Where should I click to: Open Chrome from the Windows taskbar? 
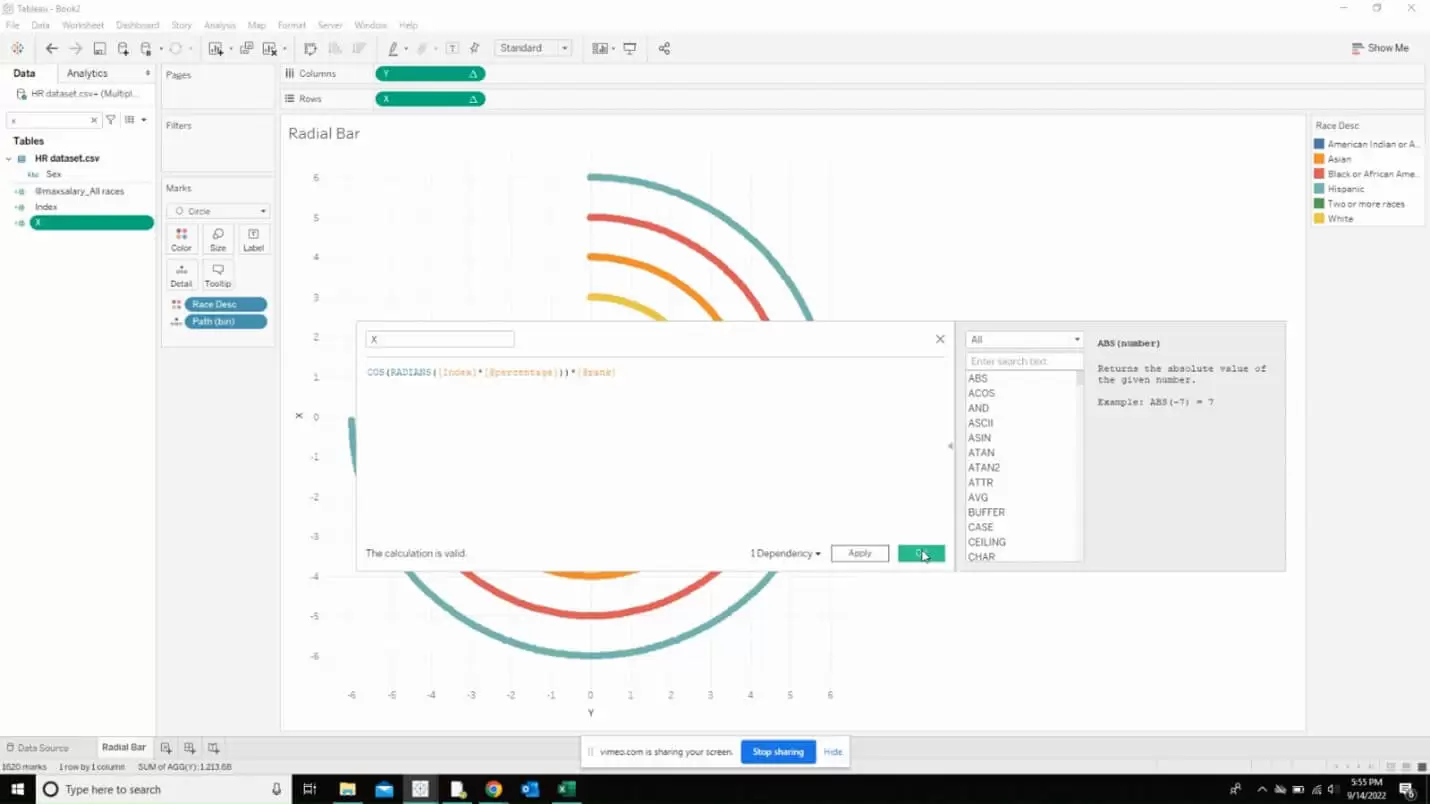493,789
